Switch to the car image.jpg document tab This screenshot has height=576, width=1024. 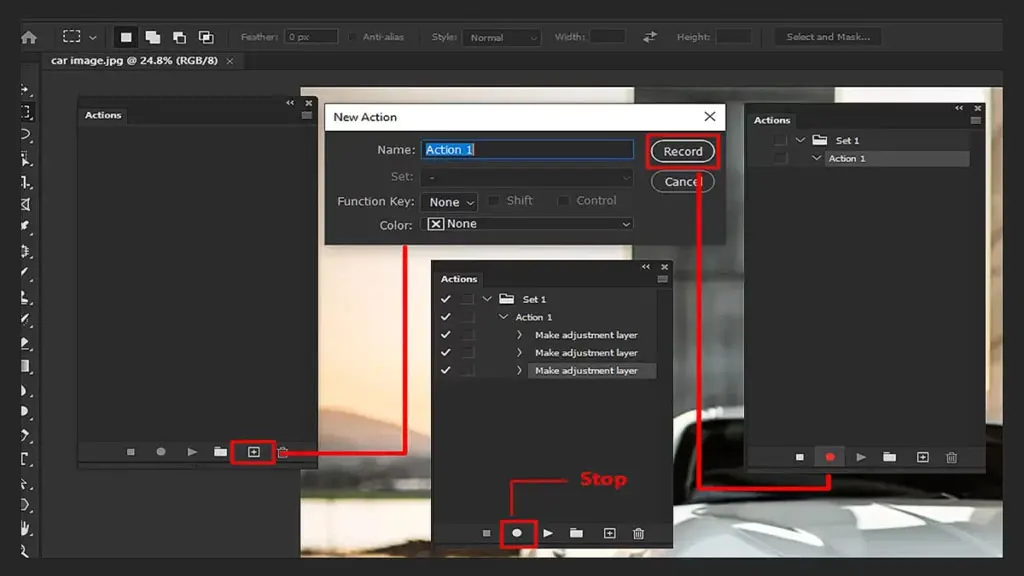point(135,61)
